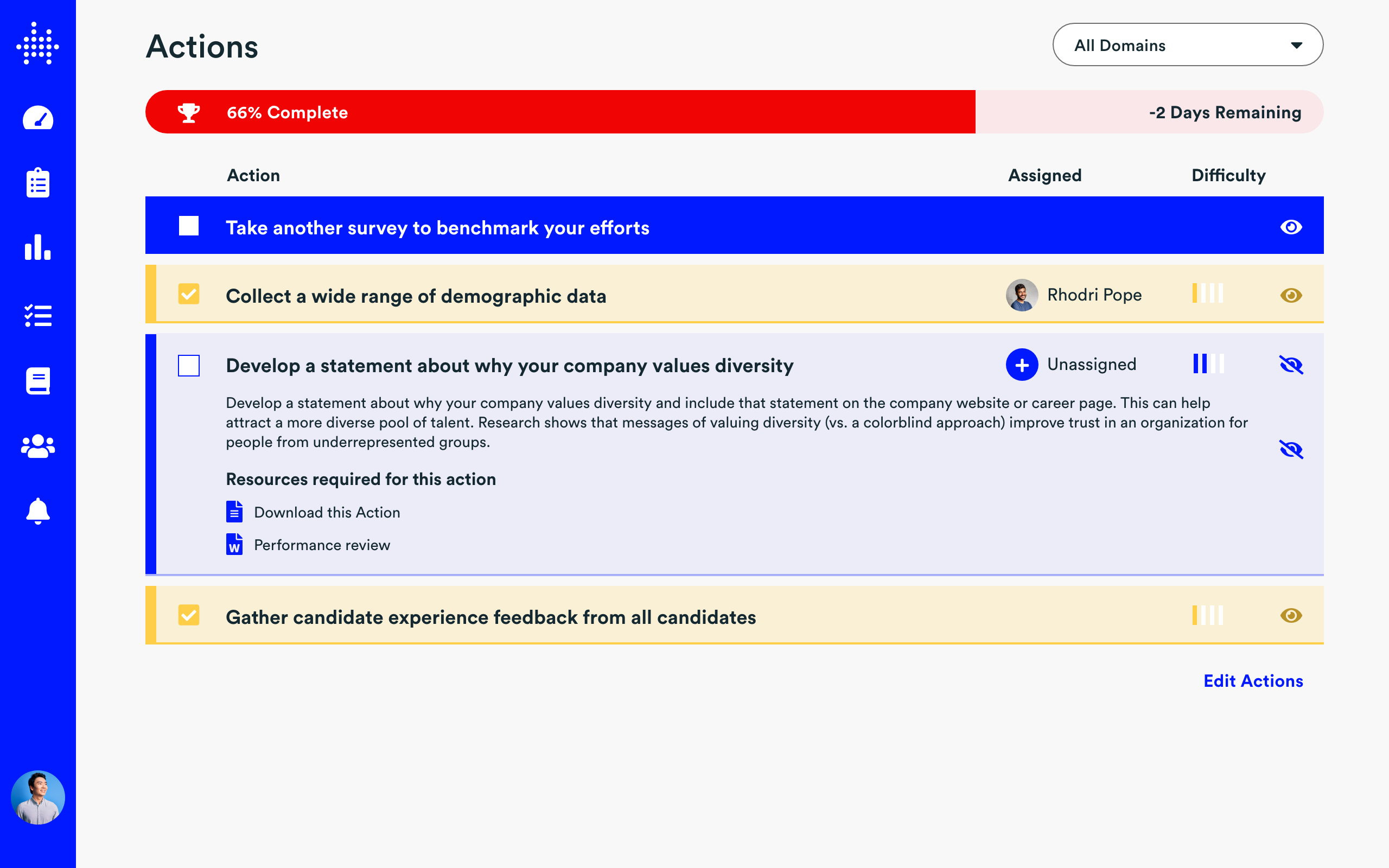This screenshot has width=1389, height=868.
Task: Open the notifications bell icon
Action: coord(38,510)
